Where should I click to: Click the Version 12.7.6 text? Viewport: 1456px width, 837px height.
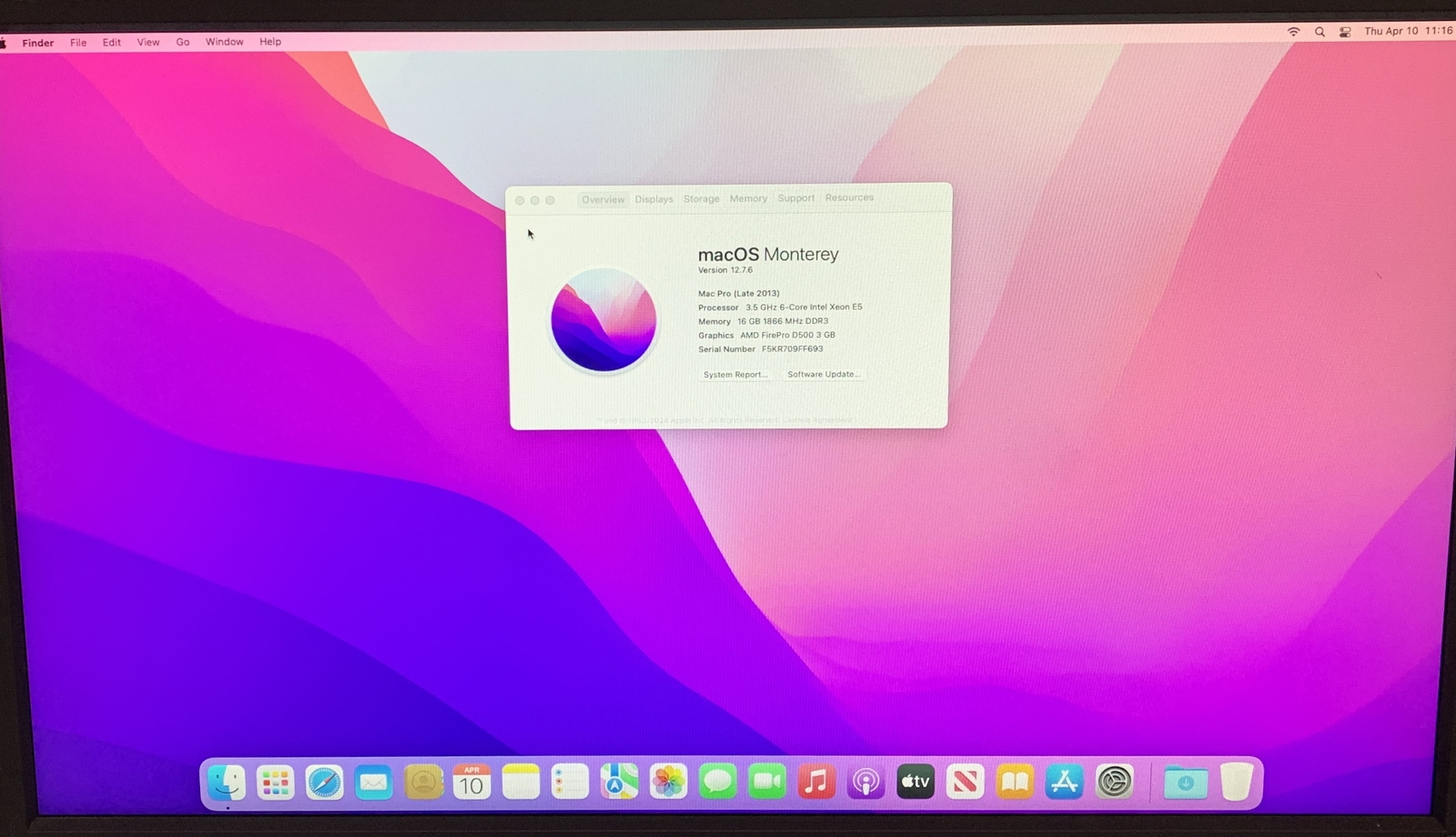pos(725,270)
